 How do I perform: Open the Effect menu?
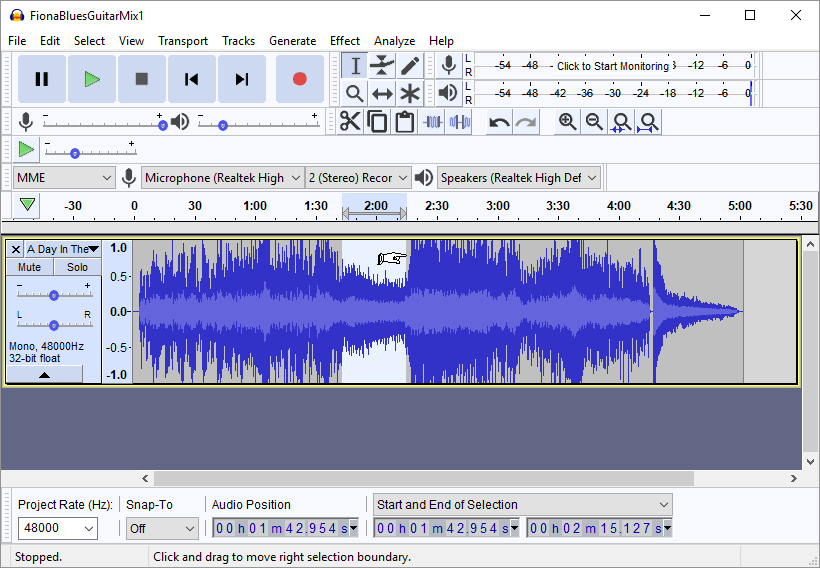point(345,41)
